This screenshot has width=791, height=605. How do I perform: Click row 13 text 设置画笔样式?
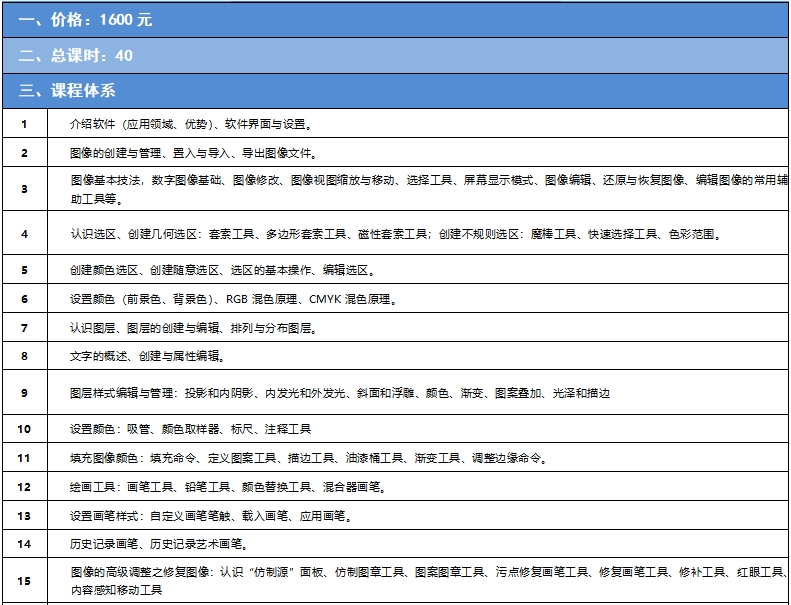click(210, 516)
